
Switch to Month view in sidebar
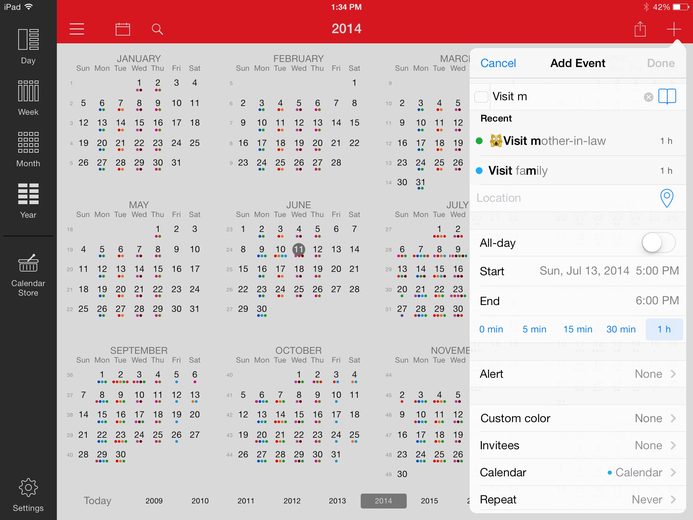28,149
